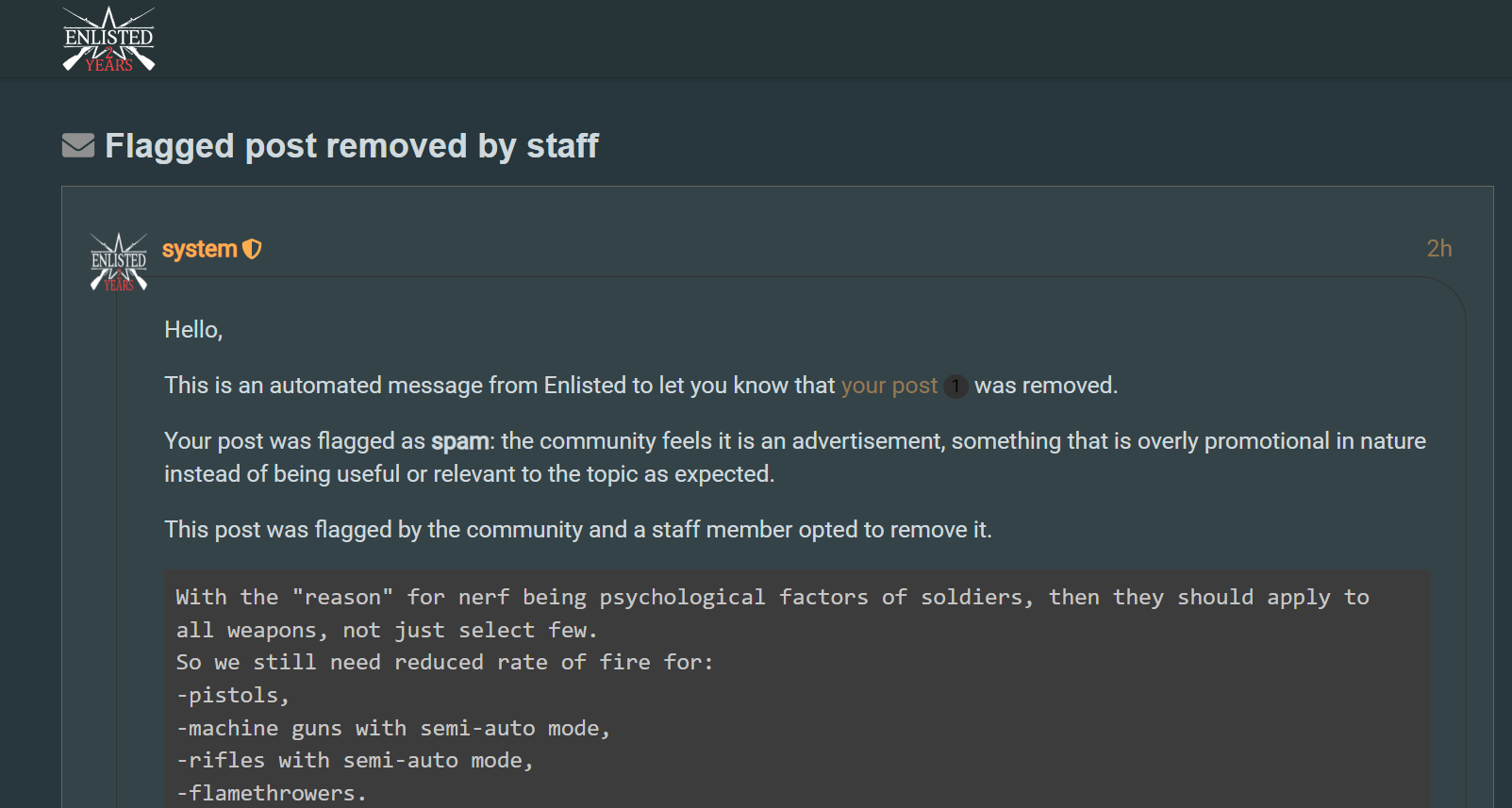The image size is (1512, 808).
Task: Click the 'was removed.' text after badge
Action: pyautogui.click(x=1046, y=386)
